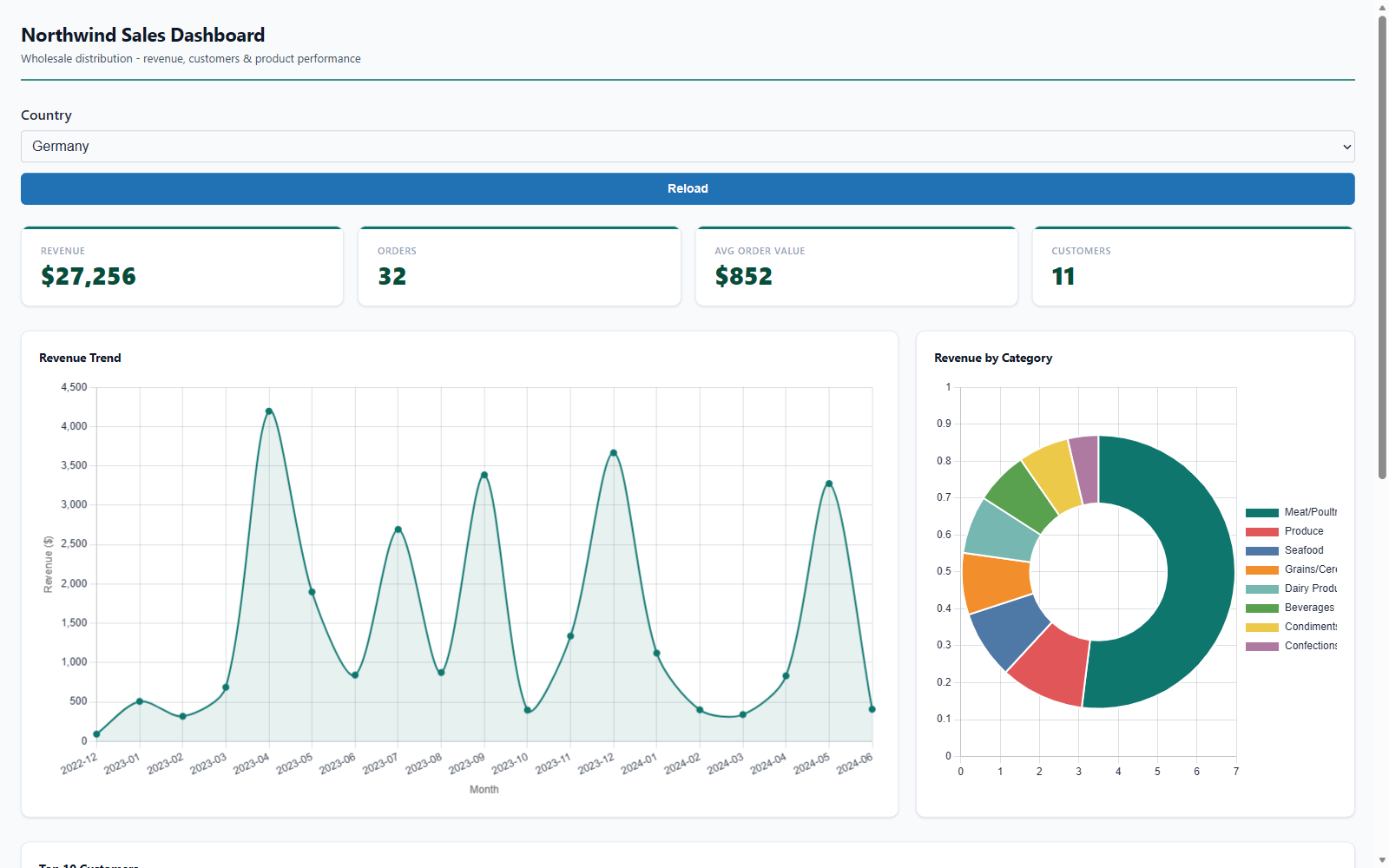Click the 2023-04 peak data point
The height and width of the screenshot is (868, 1389).
pyautogui.click(x=269, y=411)
